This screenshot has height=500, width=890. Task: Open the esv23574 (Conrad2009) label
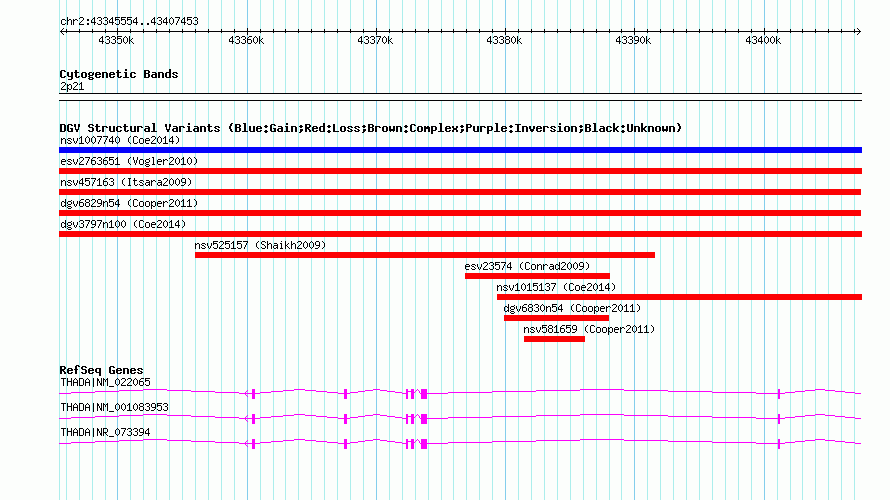[x=527, y=266]
